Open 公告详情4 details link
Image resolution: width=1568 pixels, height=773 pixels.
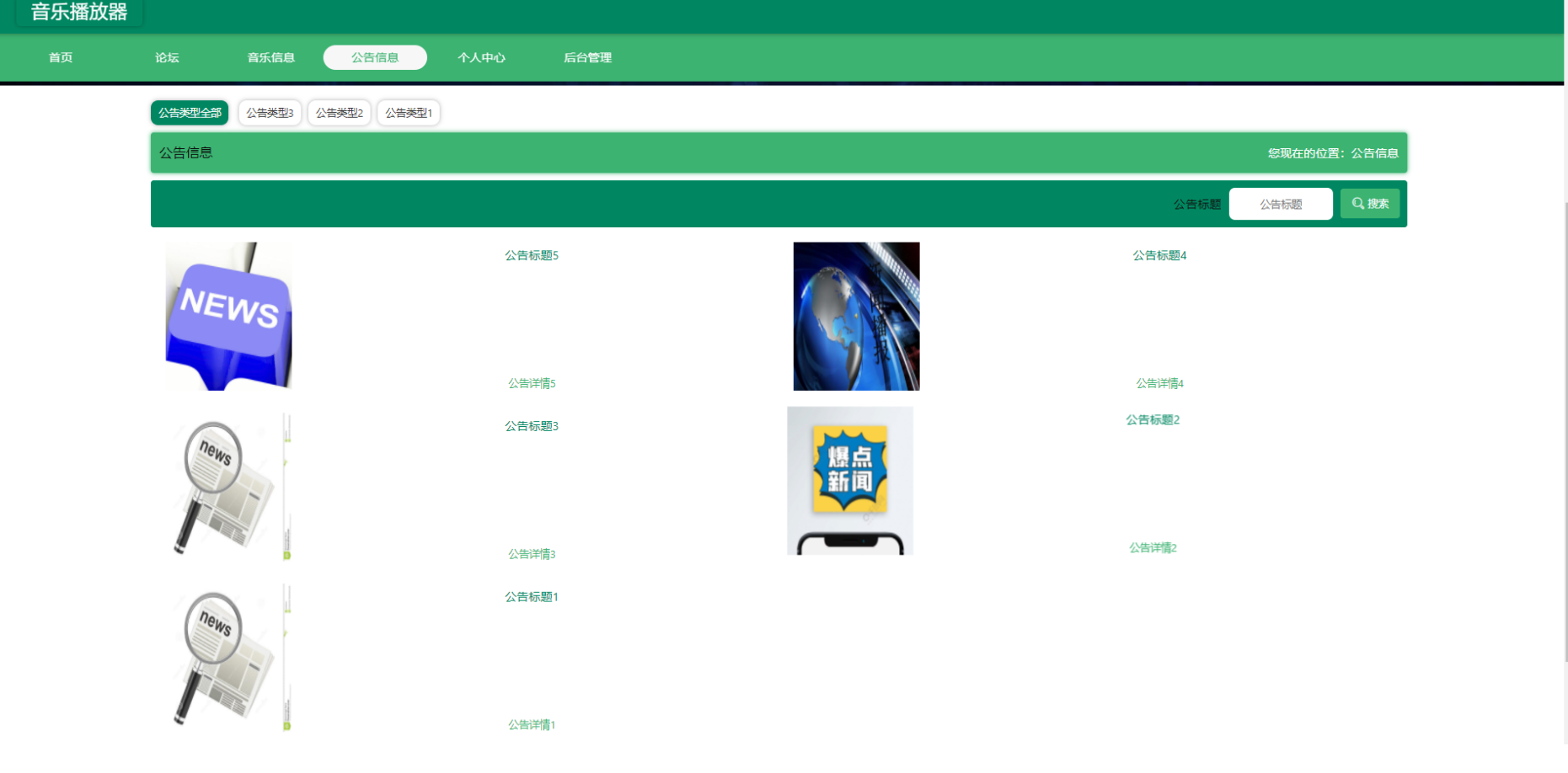[x=1159, y=383]
